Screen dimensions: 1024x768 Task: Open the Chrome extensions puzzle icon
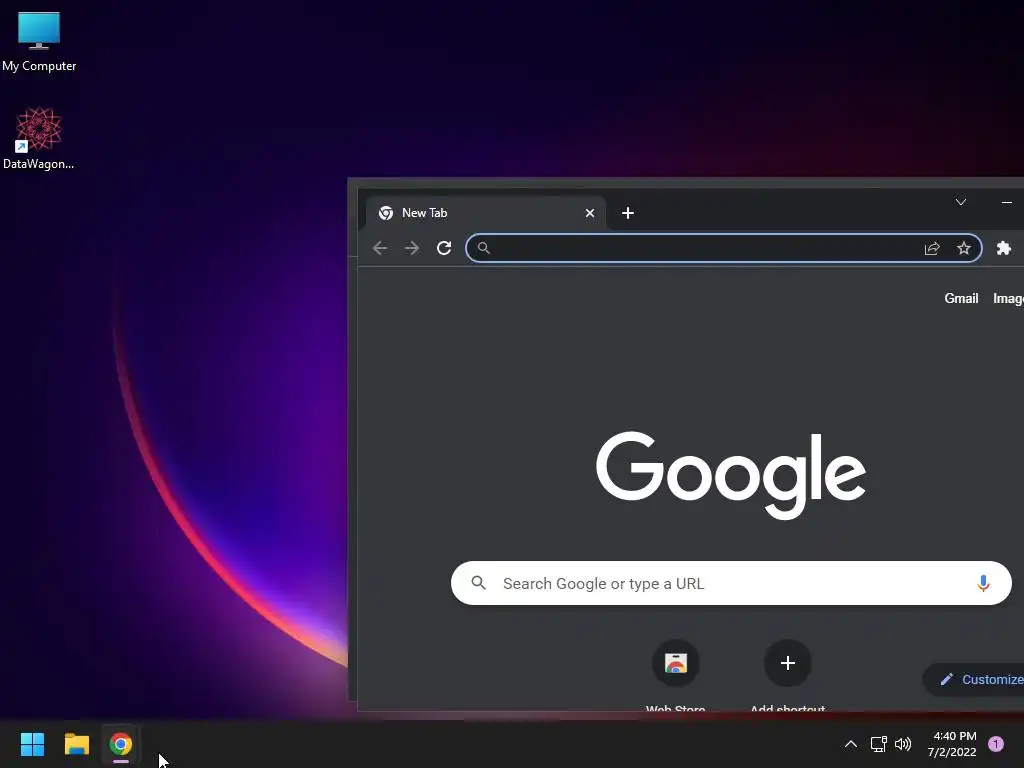tap(1004, 248)
